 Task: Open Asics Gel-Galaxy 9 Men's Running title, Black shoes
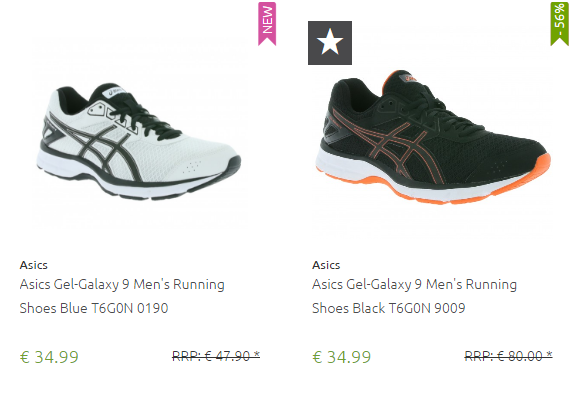coord(414,285)
